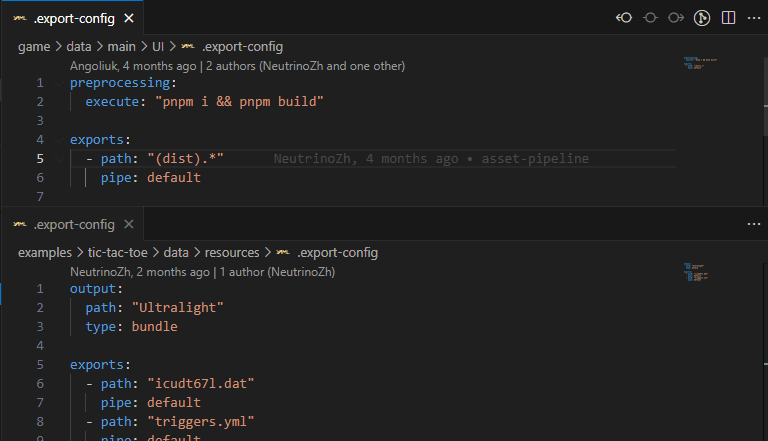The width and height of the screenshot is (768, 441).
Task: Split the editor to the right
Action: [728, 18]
